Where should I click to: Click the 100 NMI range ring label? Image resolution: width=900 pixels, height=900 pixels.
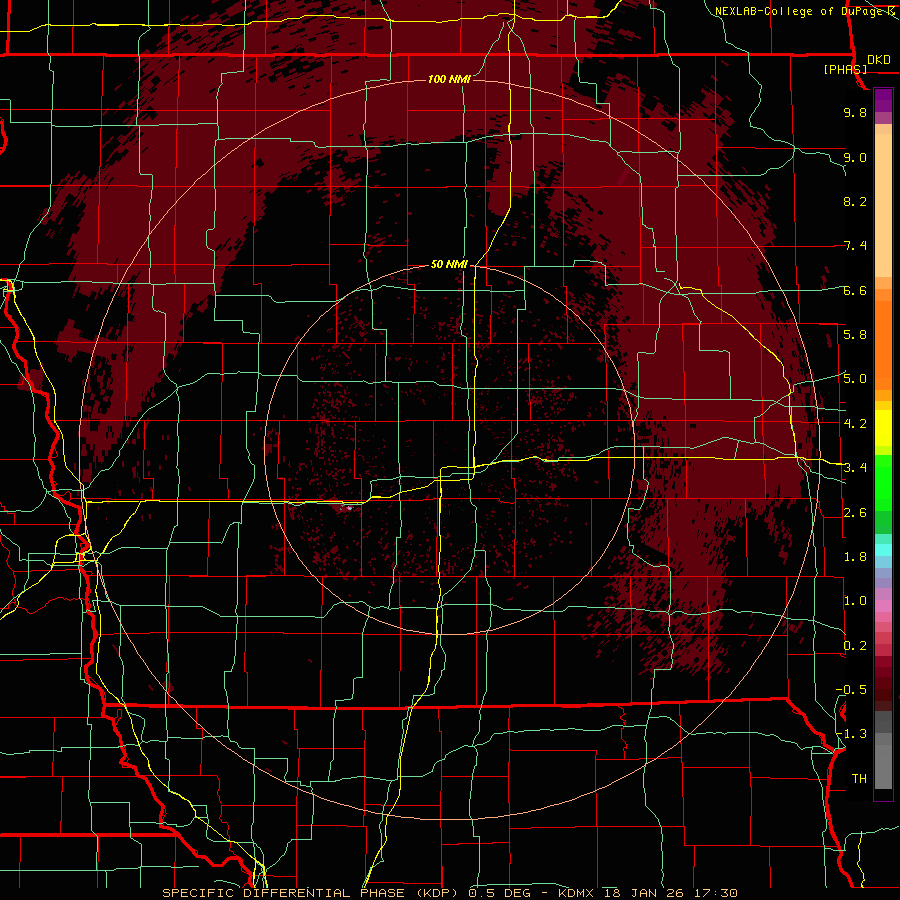pyautogui.click(x=449, y=79)
